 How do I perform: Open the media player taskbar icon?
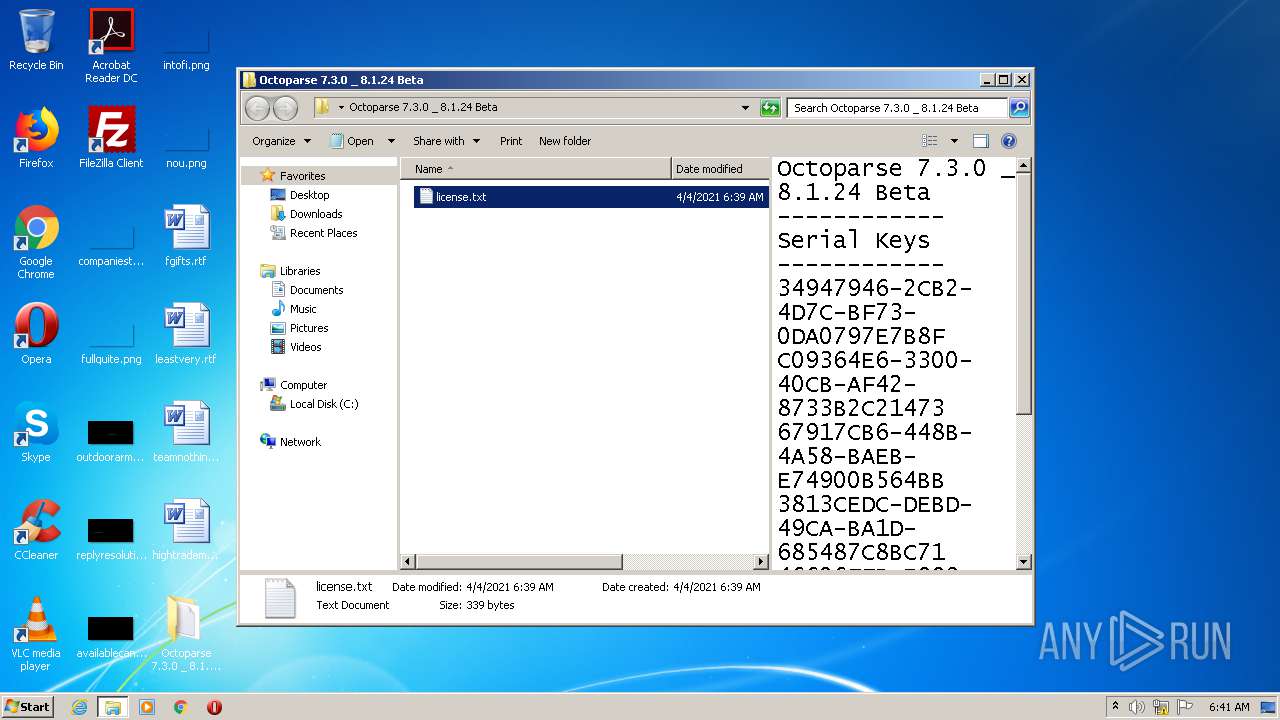(147, 707)
